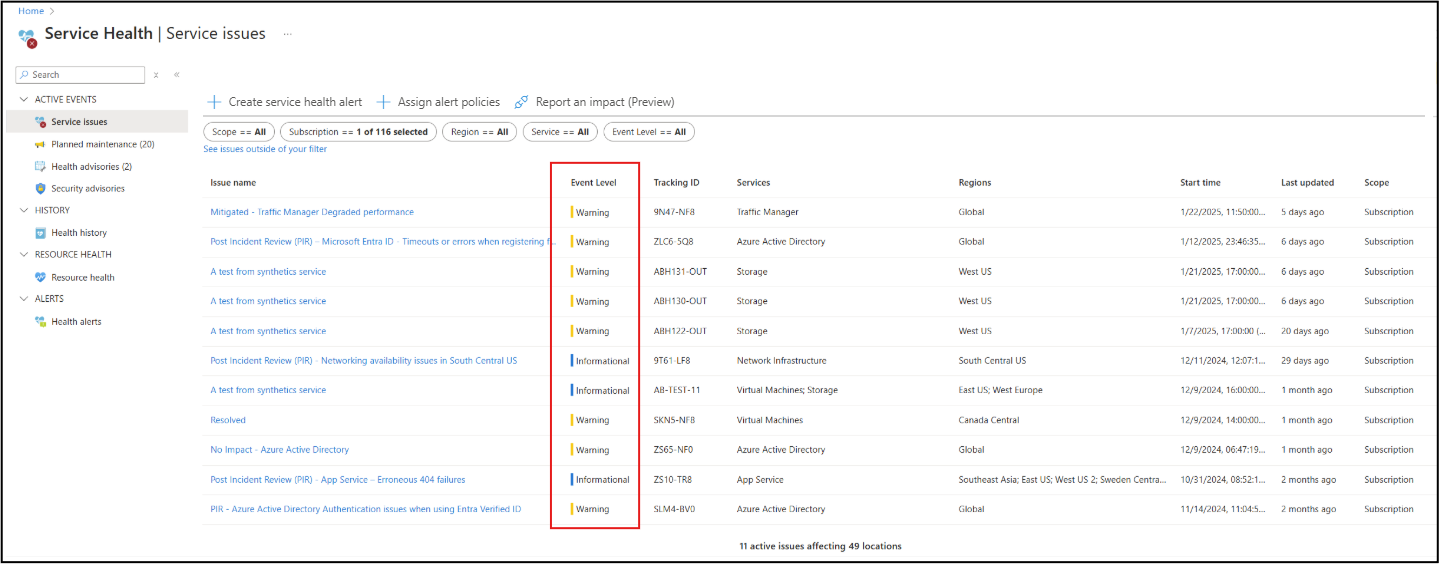The image size is (1440, 564).
Task: Open No Impact - Azure Active Directory issue
Action: click(x=280, y=450)
